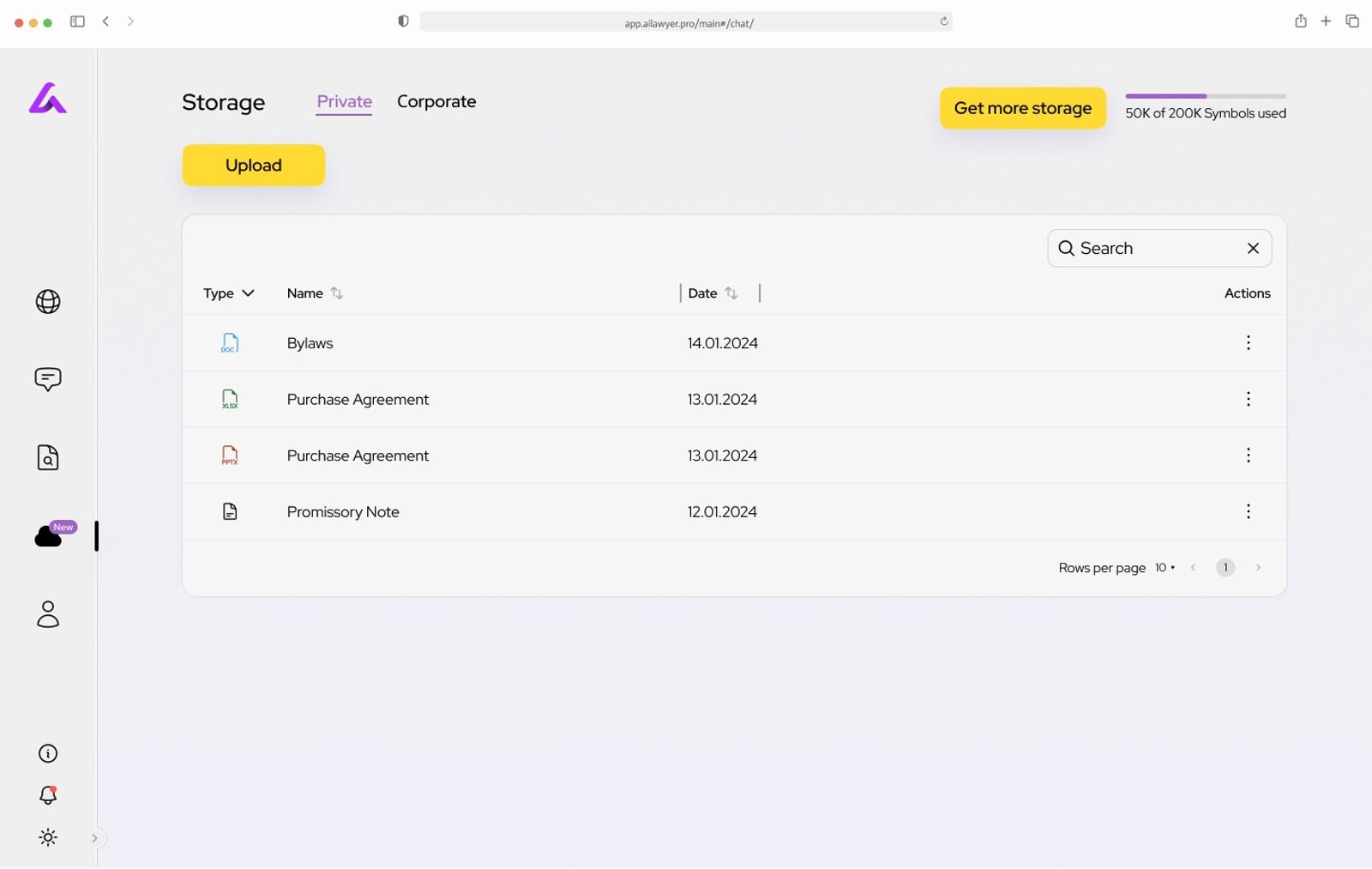
Task: Open the globe icon in sidebar
Action: [x=48, y=302]
